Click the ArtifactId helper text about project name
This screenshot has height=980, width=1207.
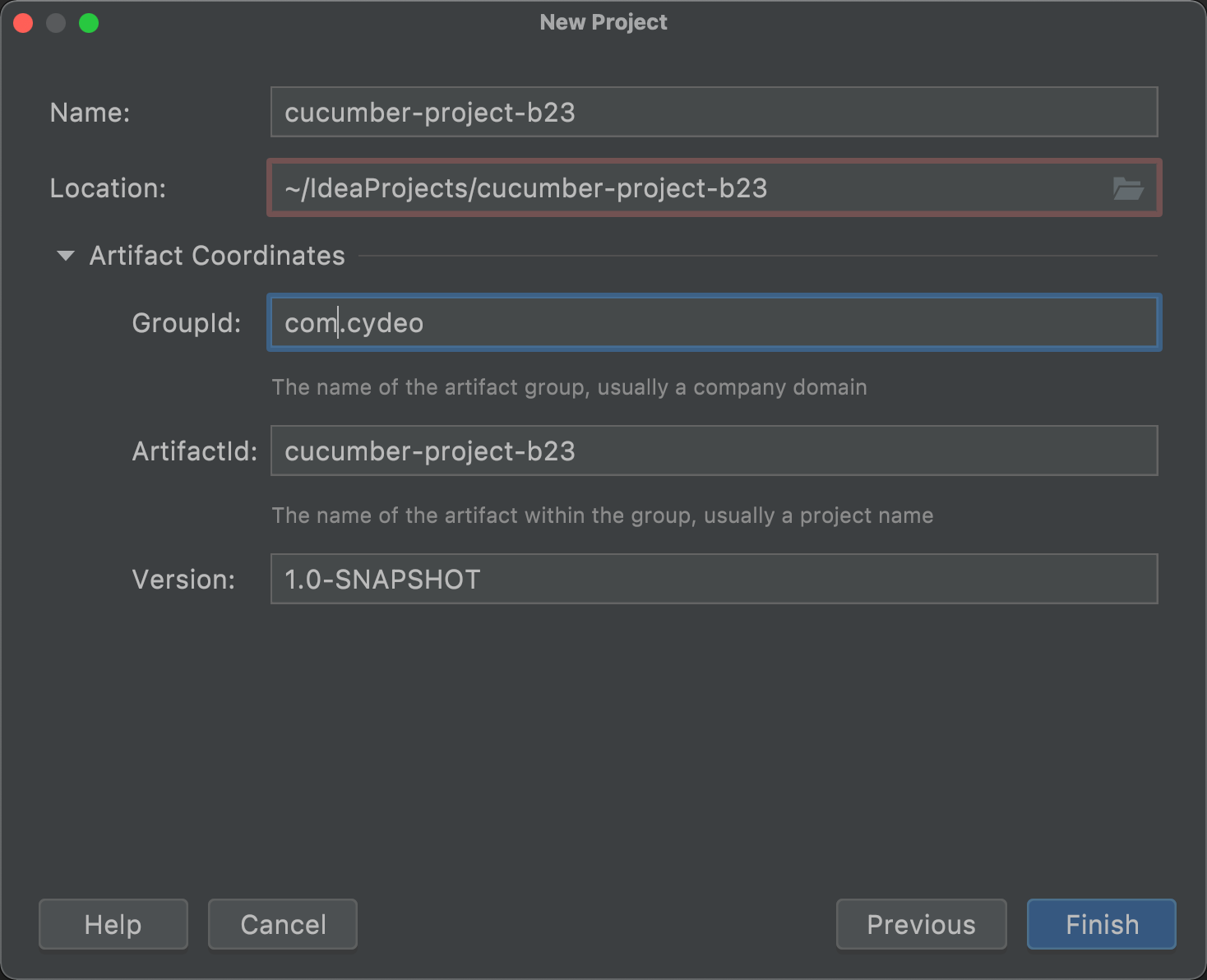tap(603, 515)
